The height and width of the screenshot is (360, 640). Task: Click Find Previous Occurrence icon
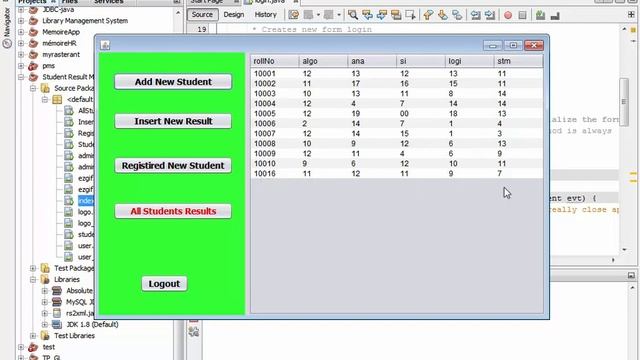coord(367,15)
